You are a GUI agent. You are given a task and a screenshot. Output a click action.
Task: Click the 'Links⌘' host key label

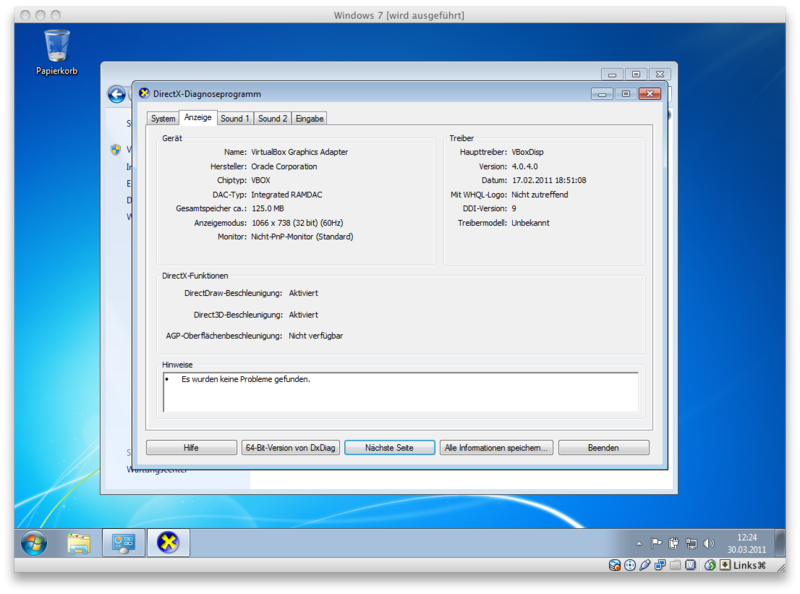point(749,565)
